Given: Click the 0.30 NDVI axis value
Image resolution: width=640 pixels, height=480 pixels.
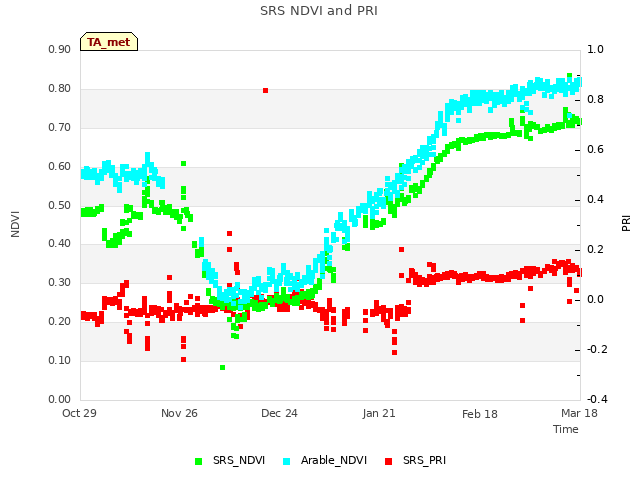Looking at the screenshot, I should [60, 282].
